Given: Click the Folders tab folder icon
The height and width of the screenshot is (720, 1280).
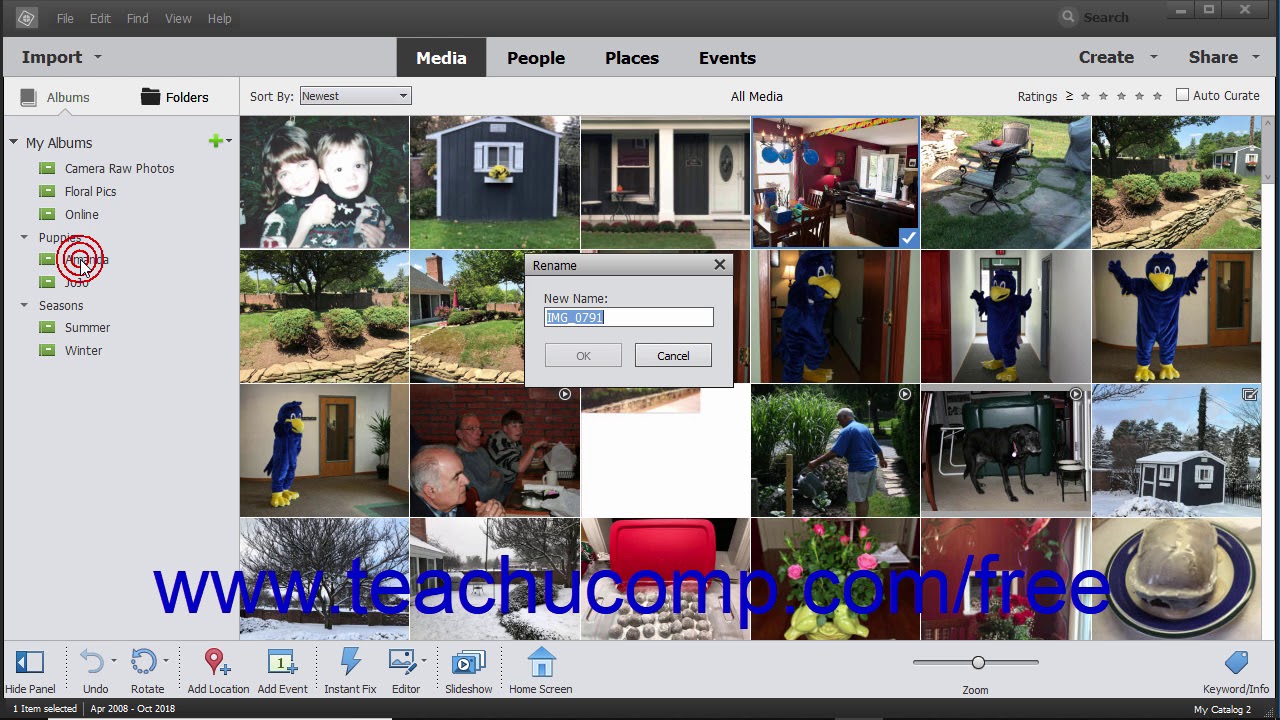Looking at the screenshot, I should 150,96.
